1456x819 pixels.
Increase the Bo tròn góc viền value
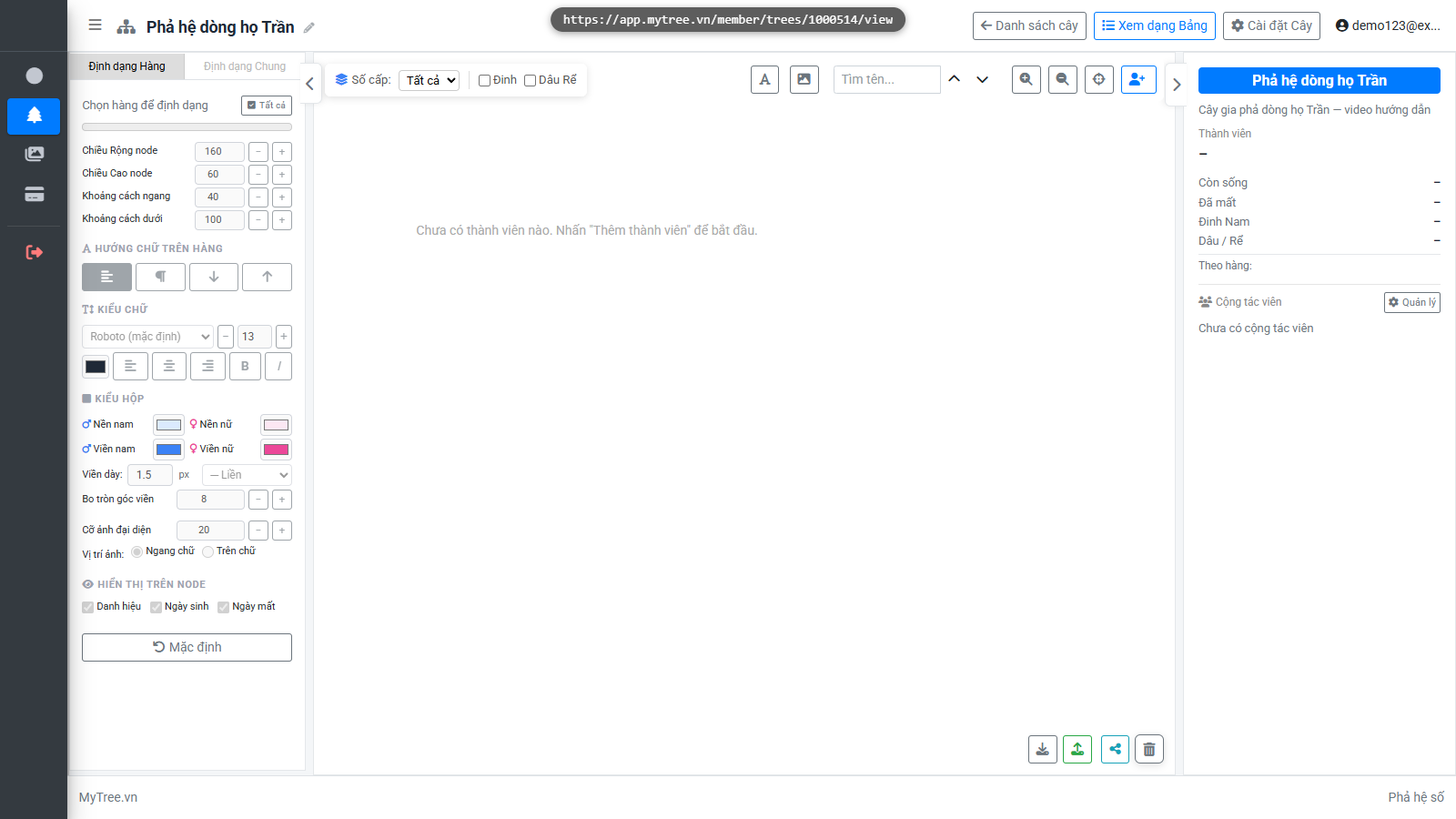tap(282, 499)
